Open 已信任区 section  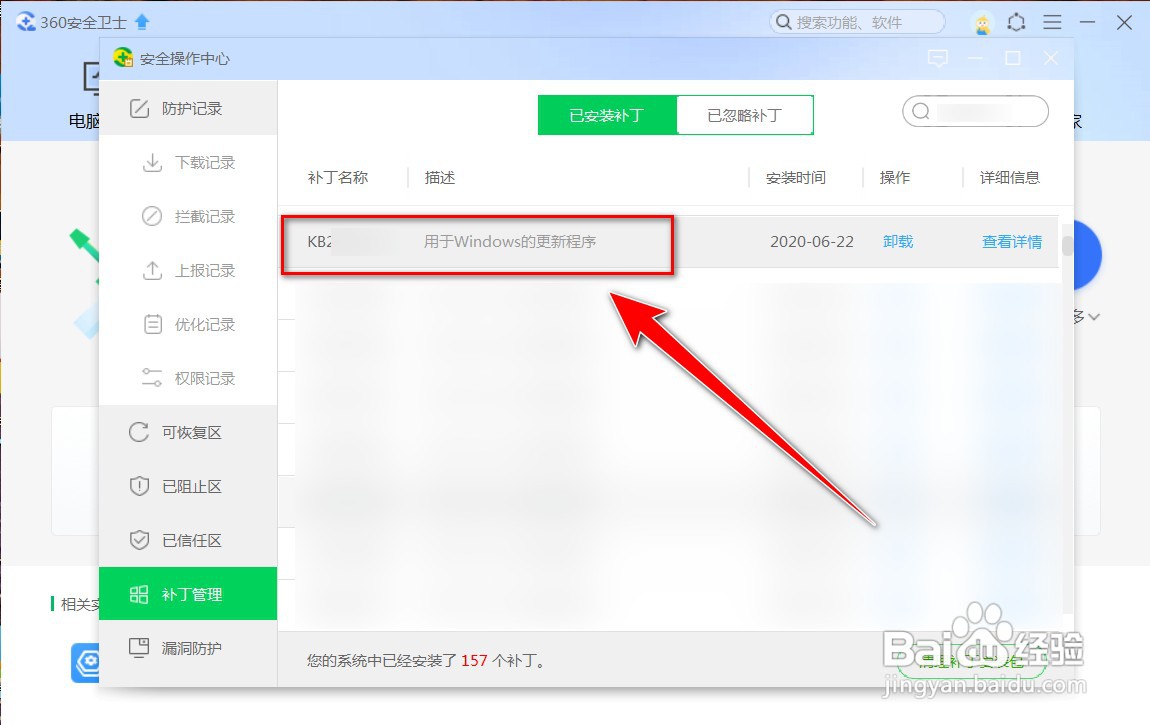[x=188, y=540]
